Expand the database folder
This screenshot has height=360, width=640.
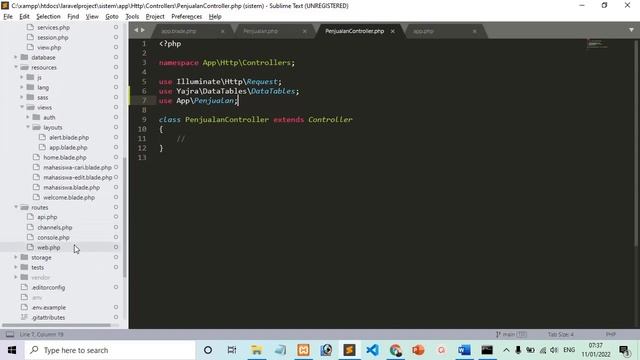click(16, 57)
